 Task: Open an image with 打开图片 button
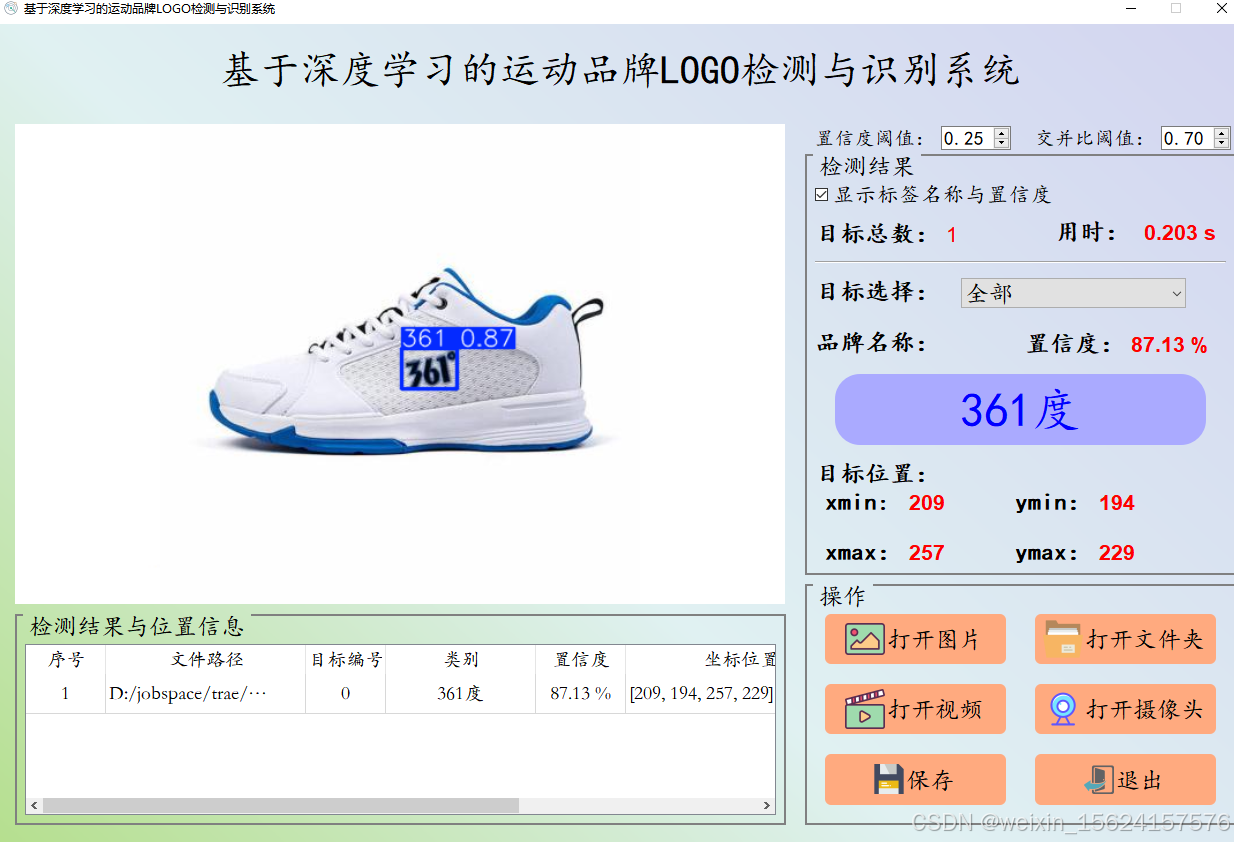(915, 639)
